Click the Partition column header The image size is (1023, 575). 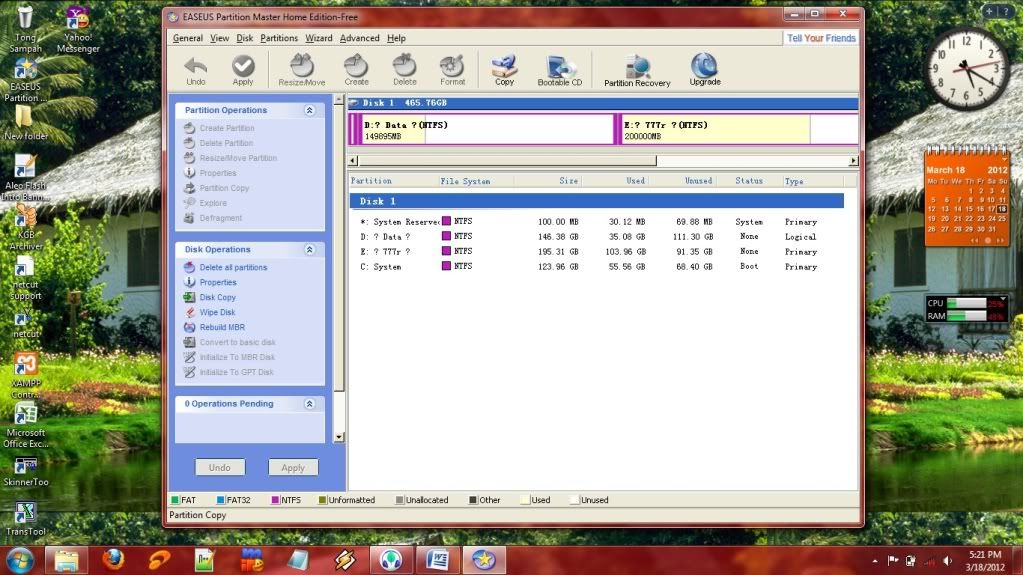tap(371, 181)
